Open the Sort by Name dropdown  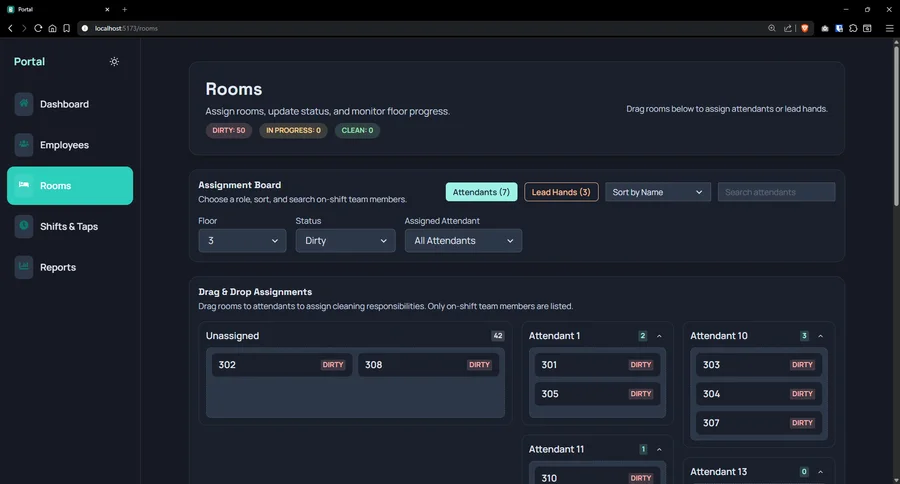pyautogui.click(x=658, y=192)
